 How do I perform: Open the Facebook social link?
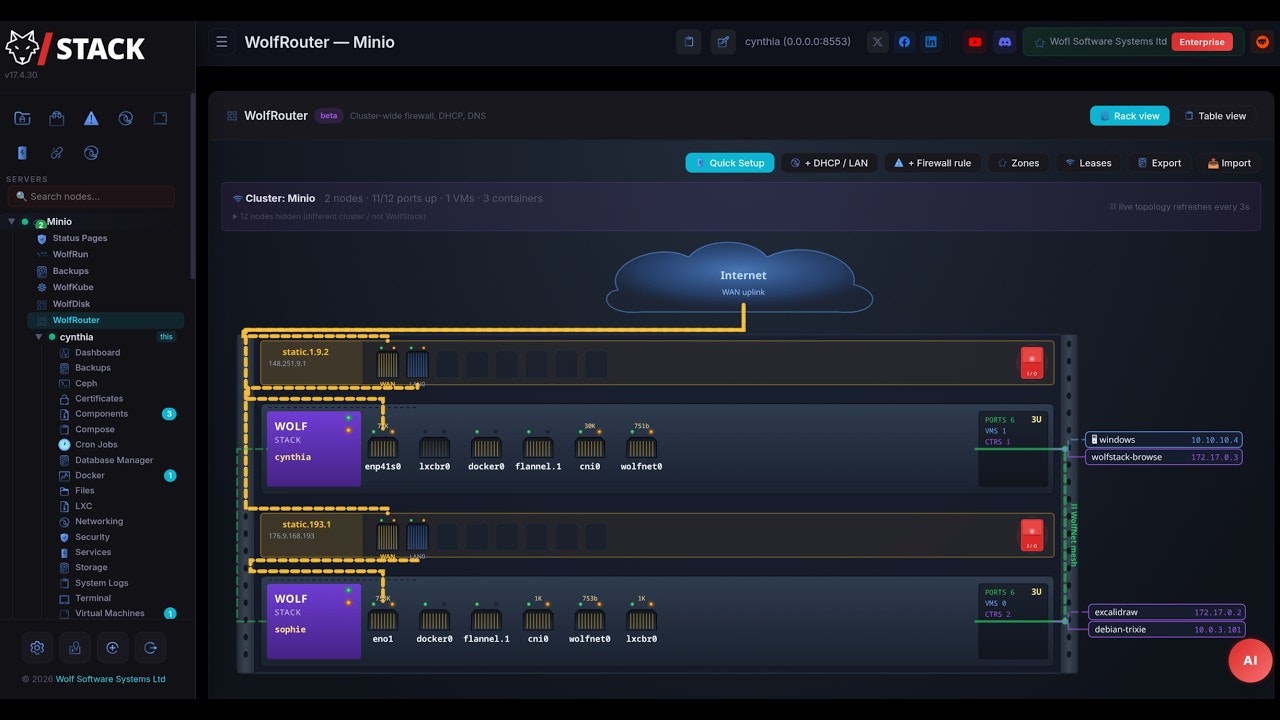[x=904, y=42]
